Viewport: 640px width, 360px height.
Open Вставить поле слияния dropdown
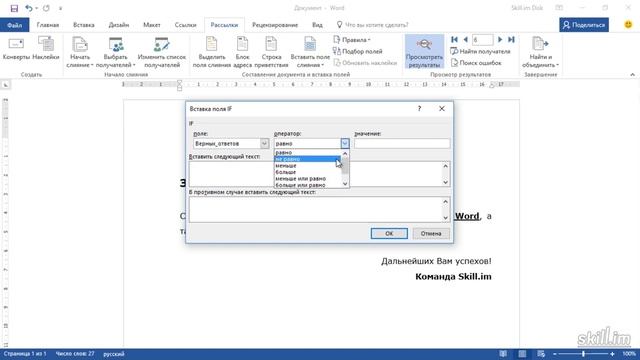pyautogui.click(x=310, y=52)
